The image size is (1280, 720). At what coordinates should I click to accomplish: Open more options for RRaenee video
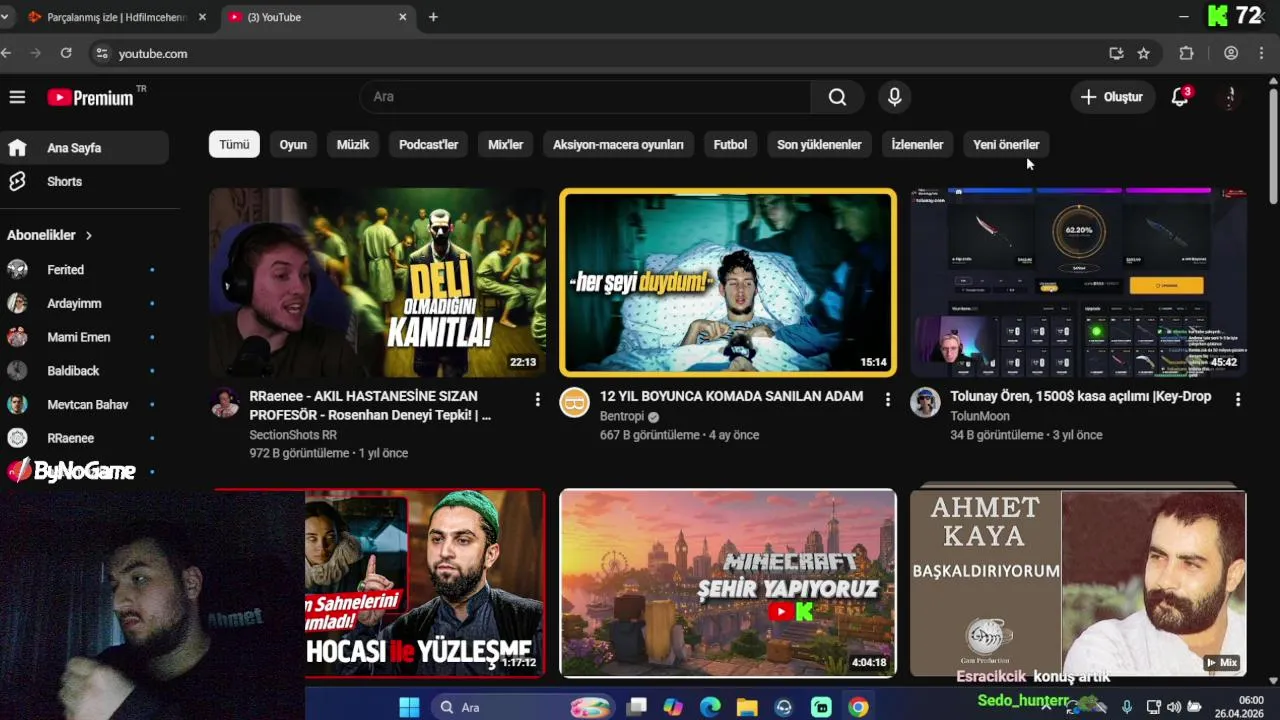coord(537,400)
